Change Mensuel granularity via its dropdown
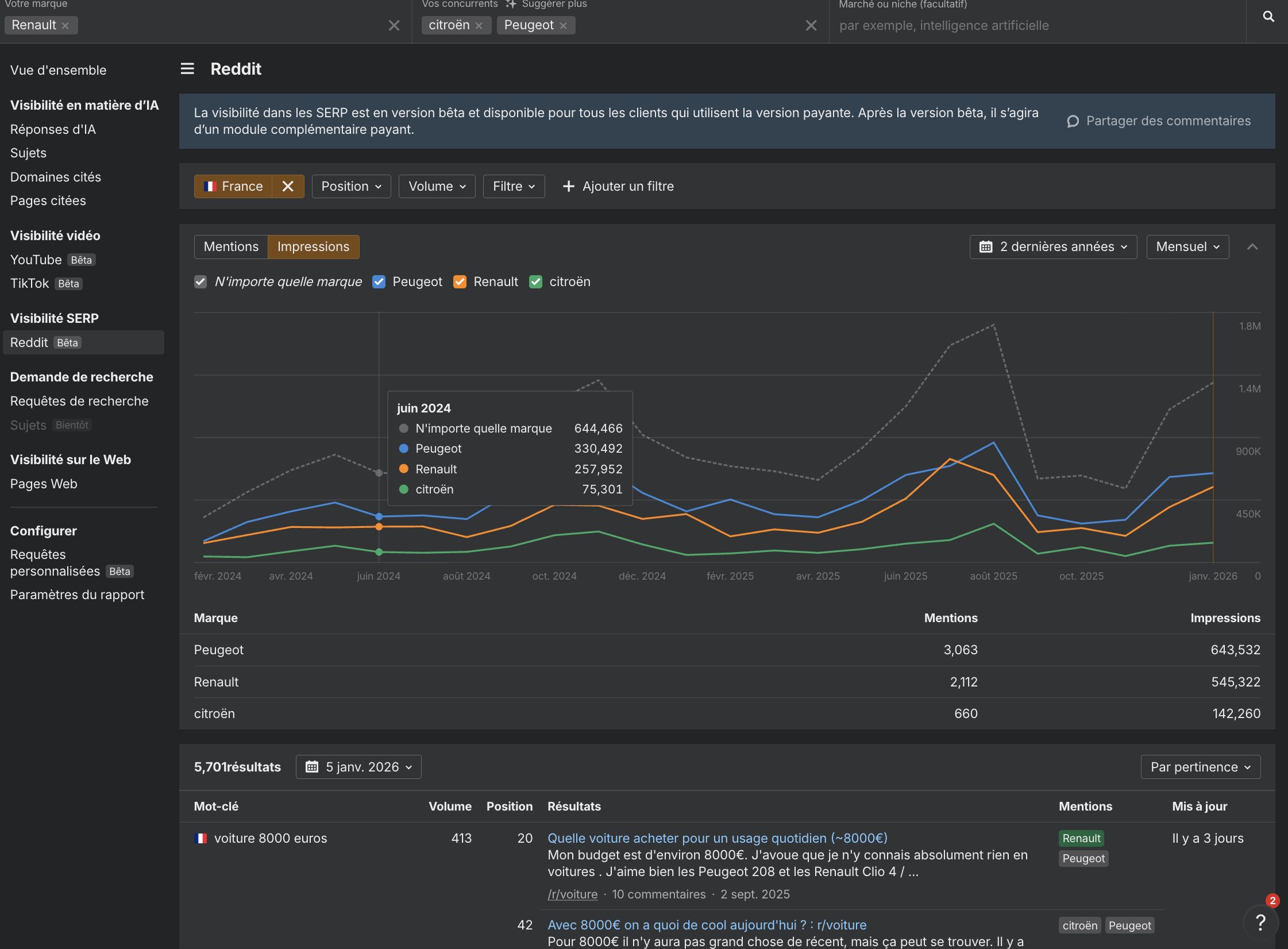1288x949 pixels. 1187,246
